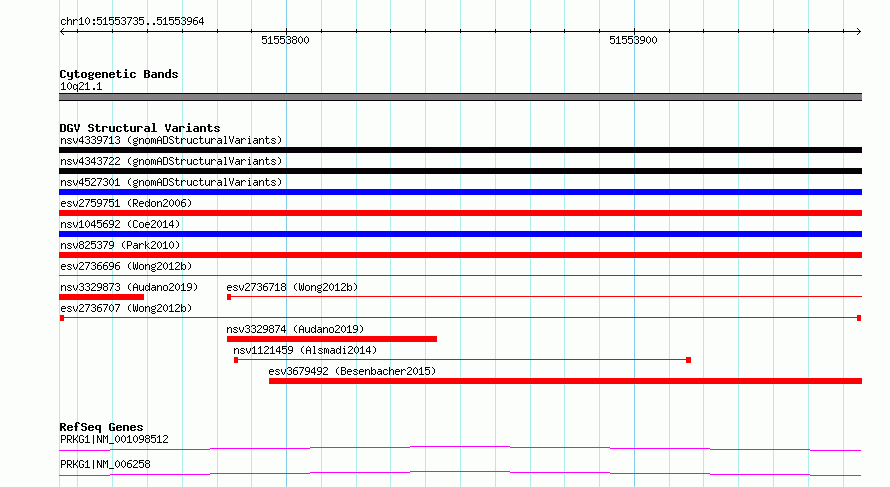890x487 pixels.
Task: Click the thin red line of esv2736696
Action: (x=460, y=275)
